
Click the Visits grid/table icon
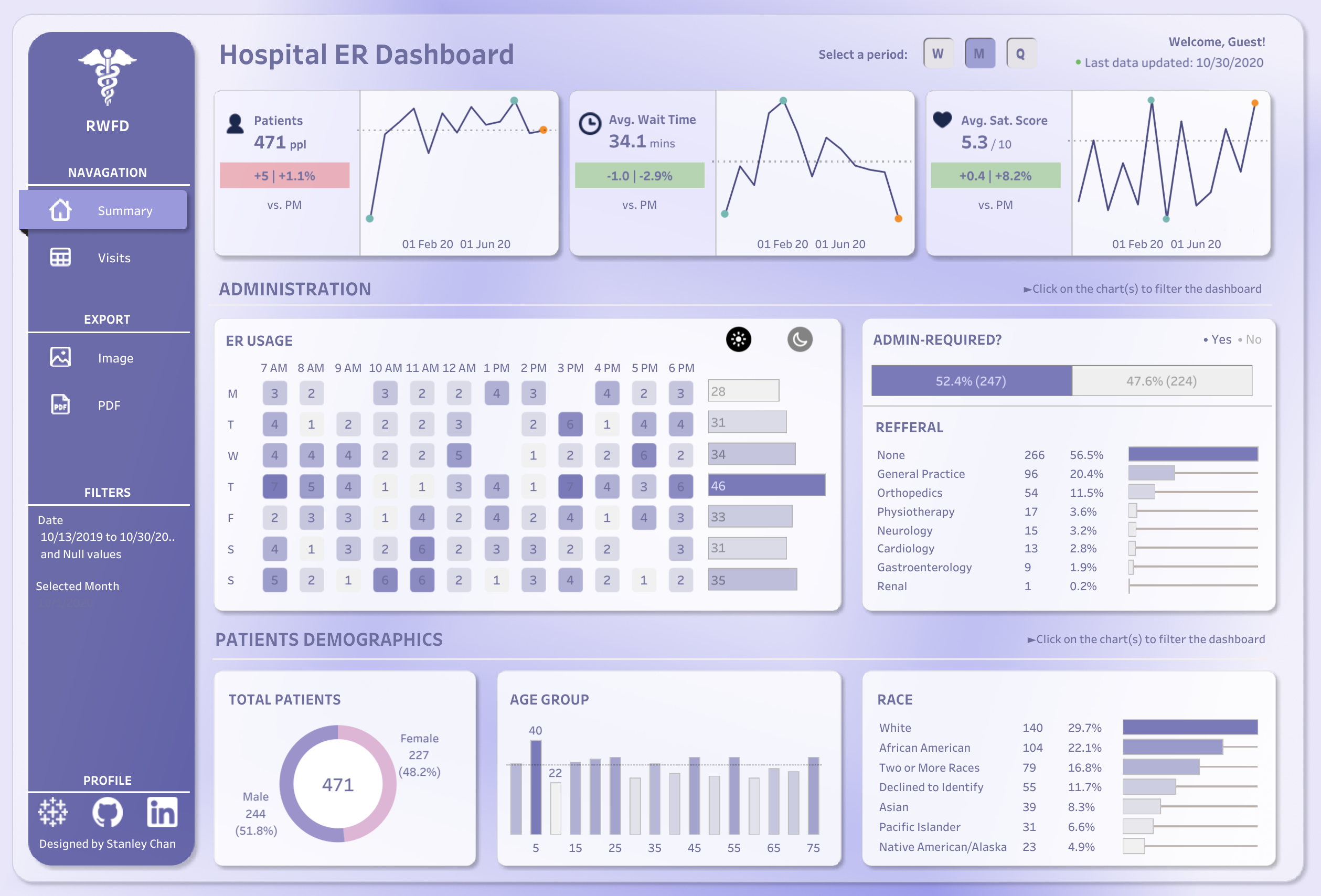[57, 257]
